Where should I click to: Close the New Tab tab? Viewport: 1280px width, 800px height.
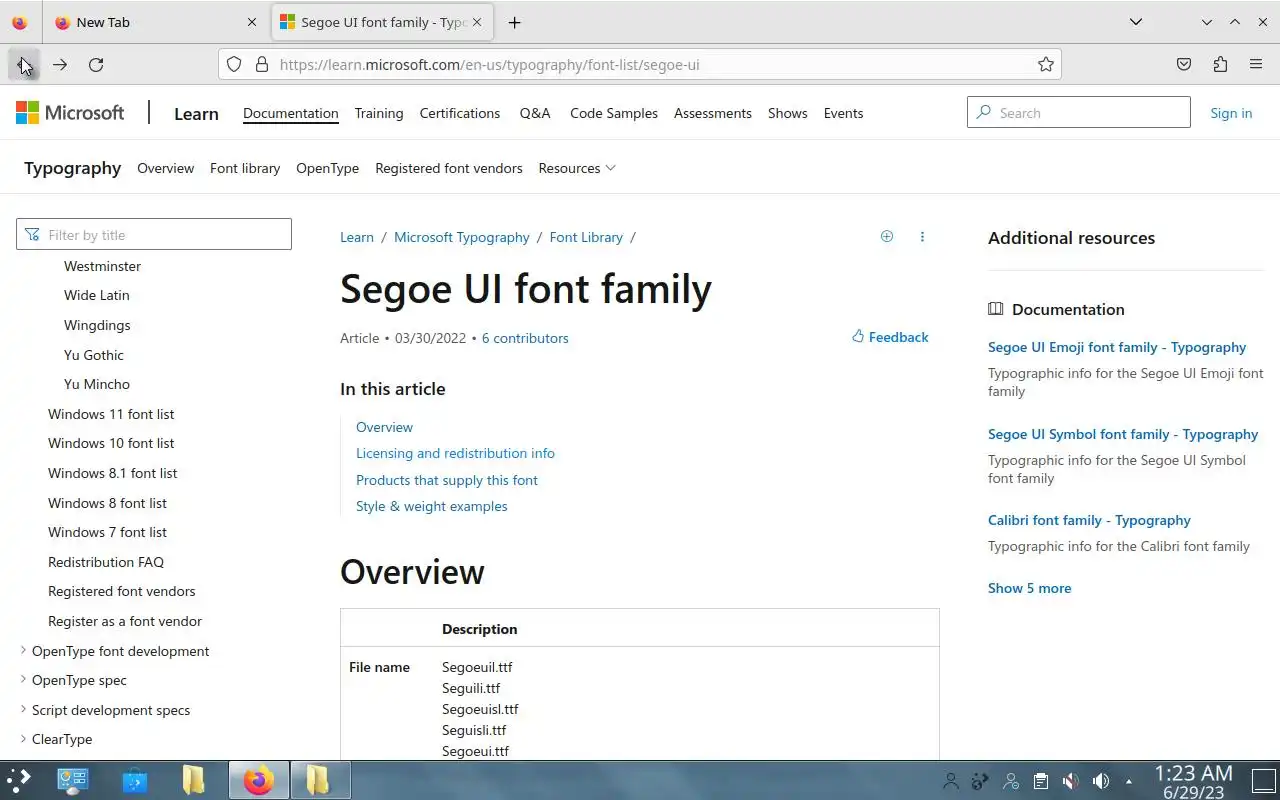click(252, 22)
